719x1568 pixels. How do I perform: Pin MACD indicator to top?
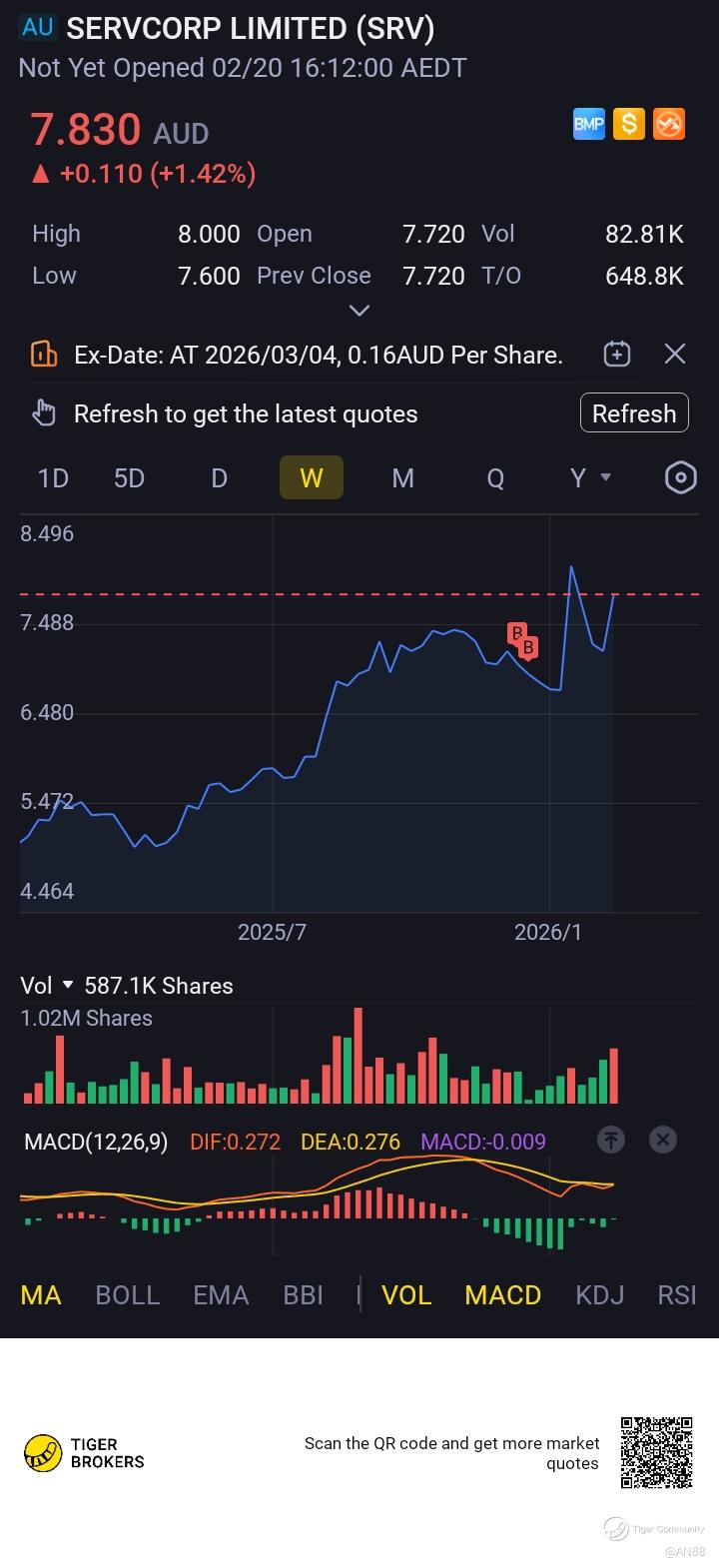pyautogui.click(x=611, y=1140)
